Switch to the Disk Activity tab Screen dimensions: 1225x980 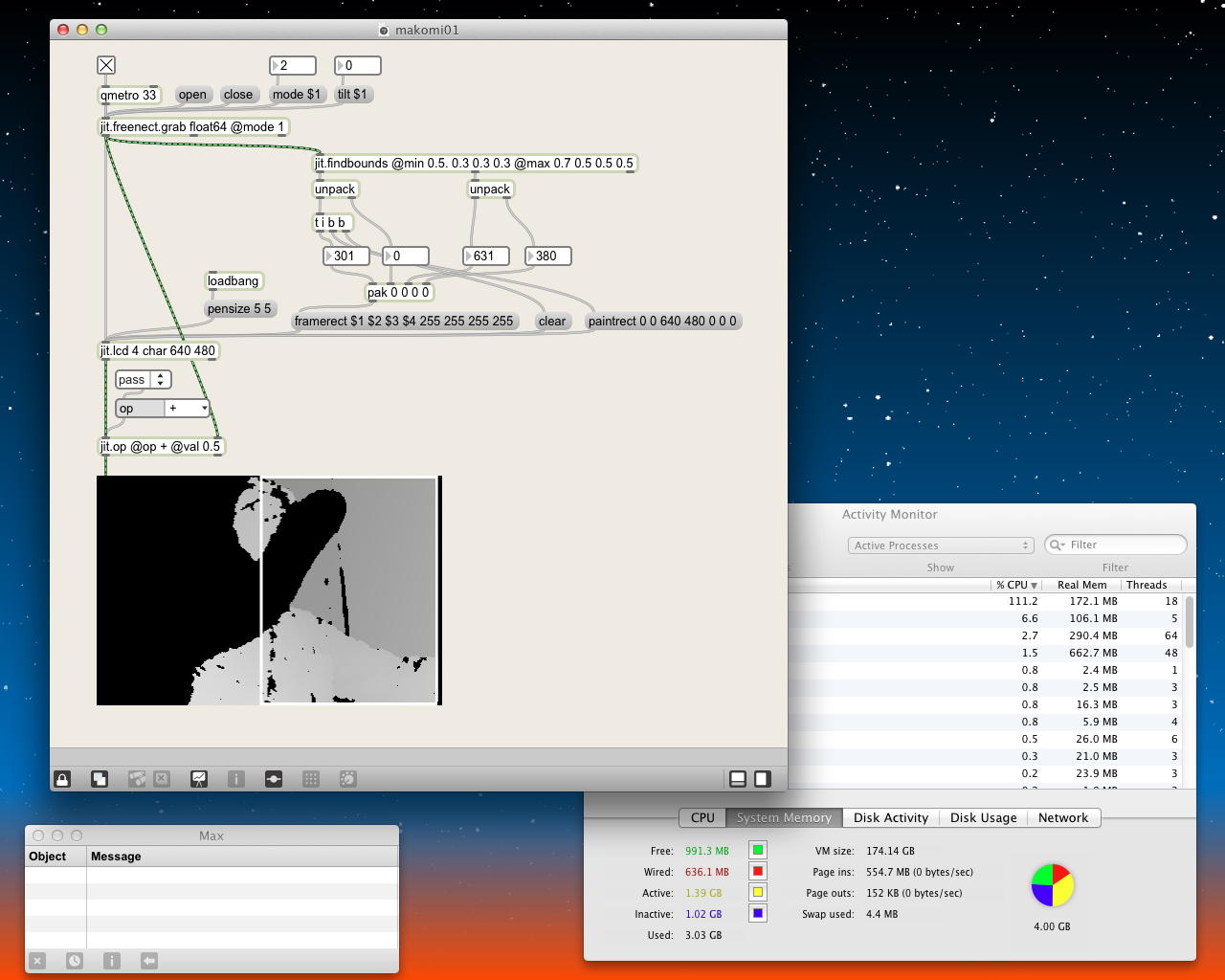click(890, 818)
